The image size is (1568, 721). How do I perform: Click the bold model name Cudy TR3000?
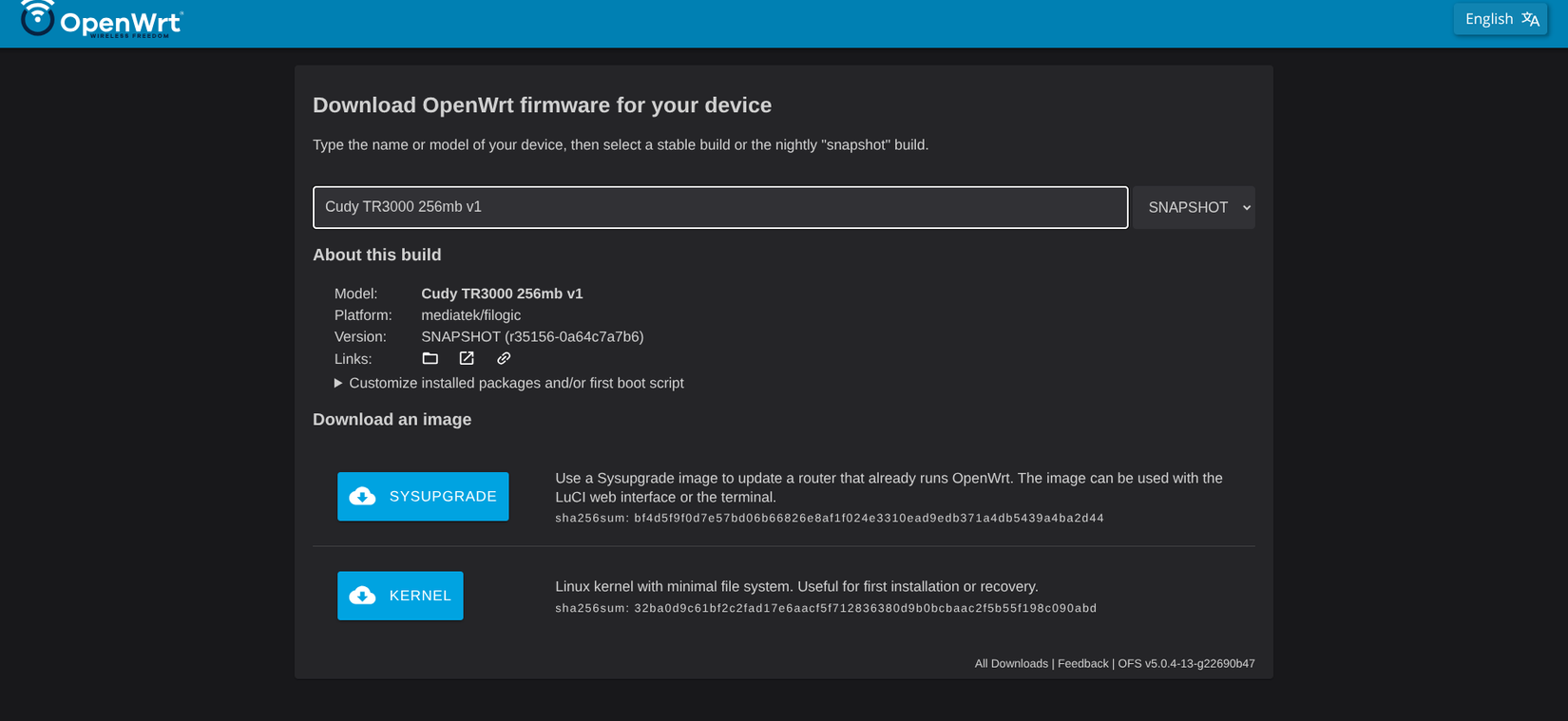pyautogui.click(x=502, y=294)
